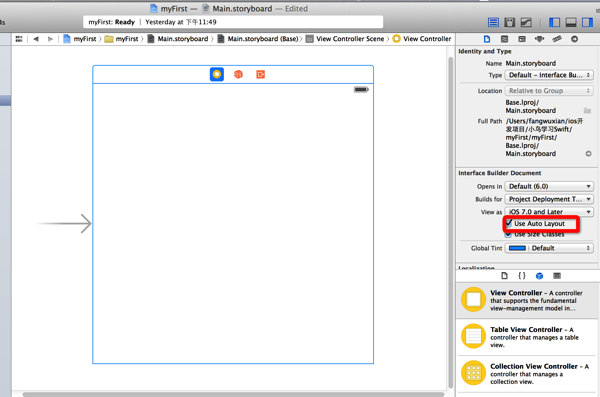Open the Type dropdown Default - Interface Builder

point(549,75)
